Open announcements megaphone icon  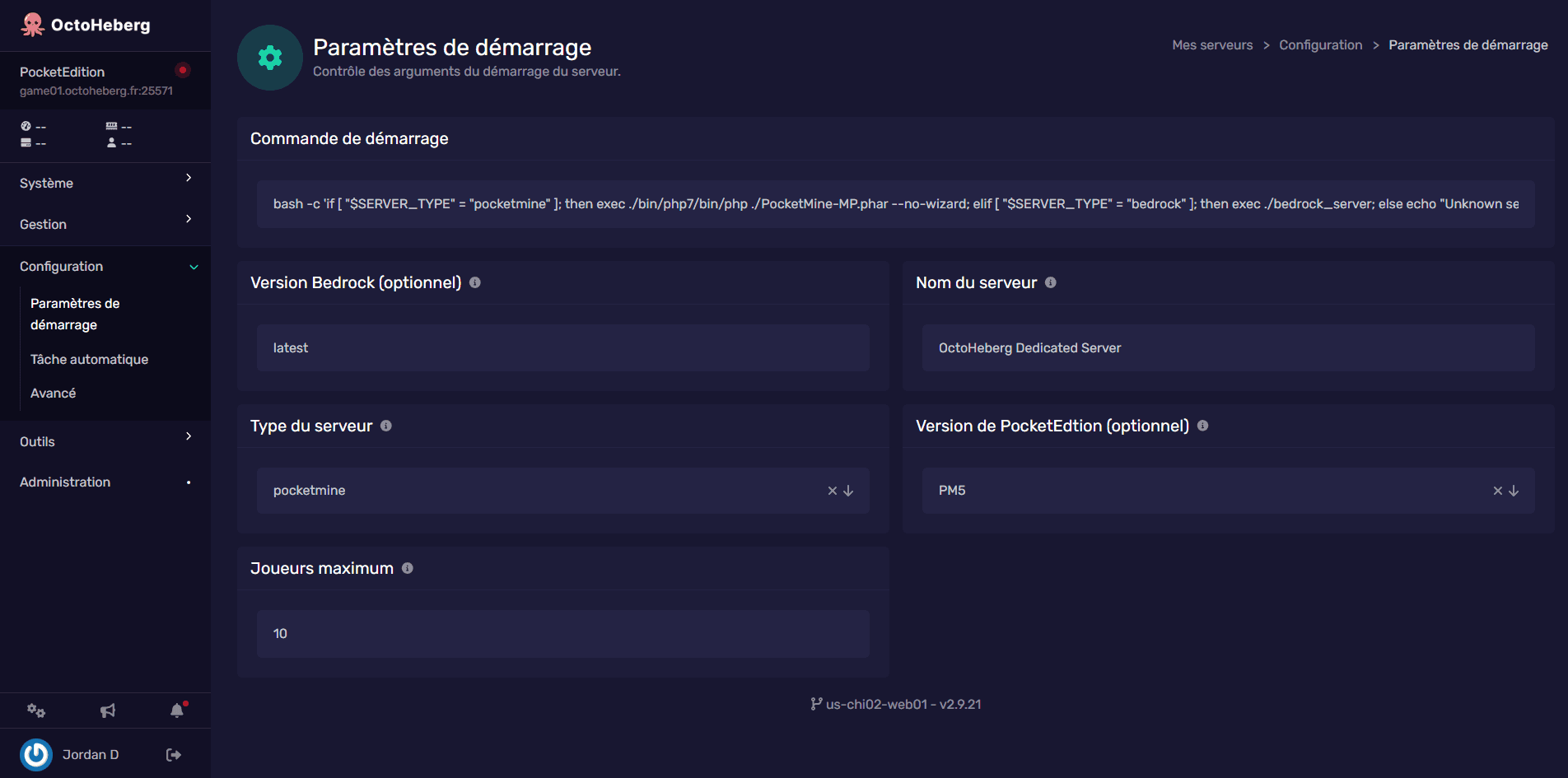coord(108,710)
